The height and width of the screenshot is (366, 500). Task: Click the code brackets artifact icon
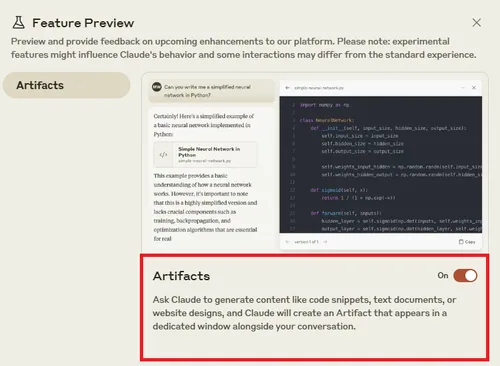pyautogui.click(x=163, y=155)
